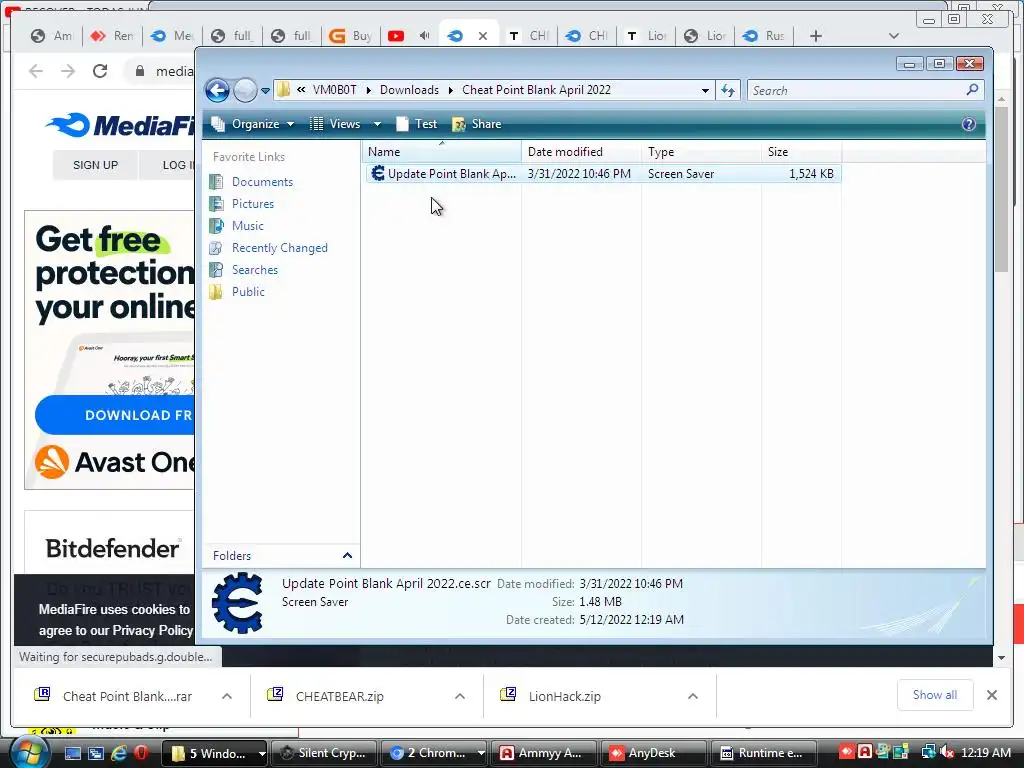Click Chrome's back arrow button
The height and width of the screenshot is (768, 1024).
point(36,71)
